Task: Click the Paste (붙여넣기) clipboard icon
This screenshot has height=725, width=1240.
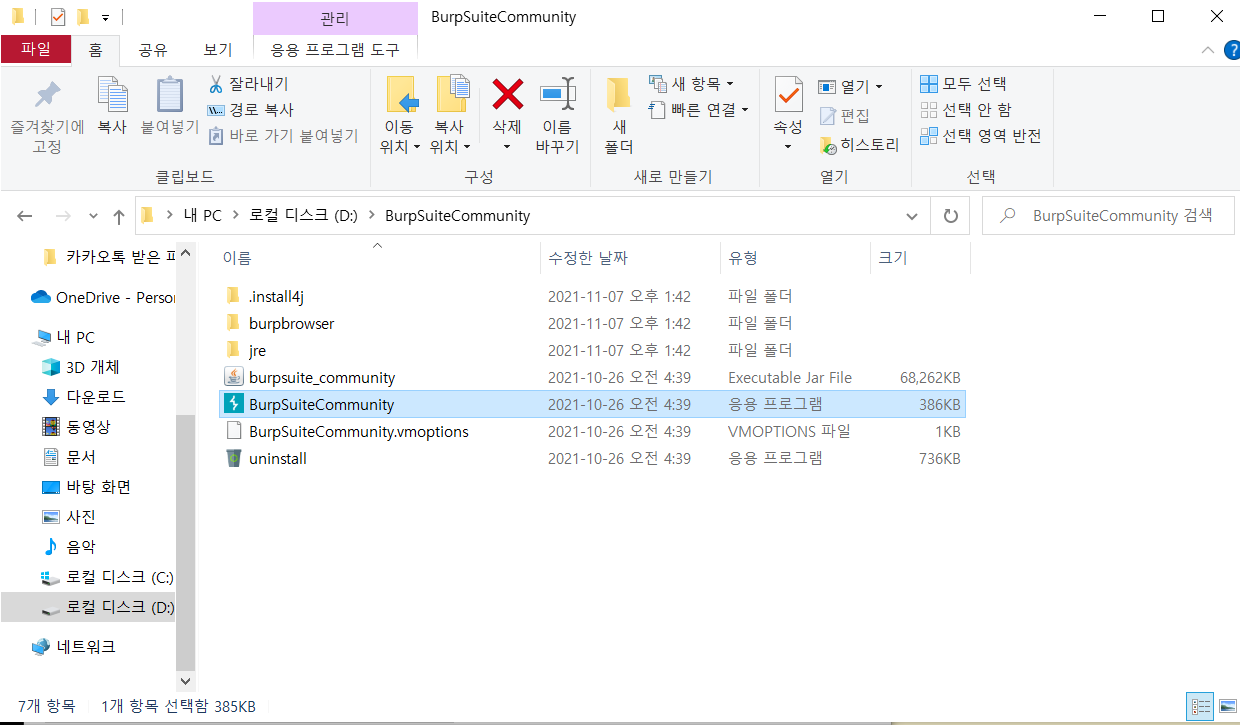Action: (x=170, y=95)
